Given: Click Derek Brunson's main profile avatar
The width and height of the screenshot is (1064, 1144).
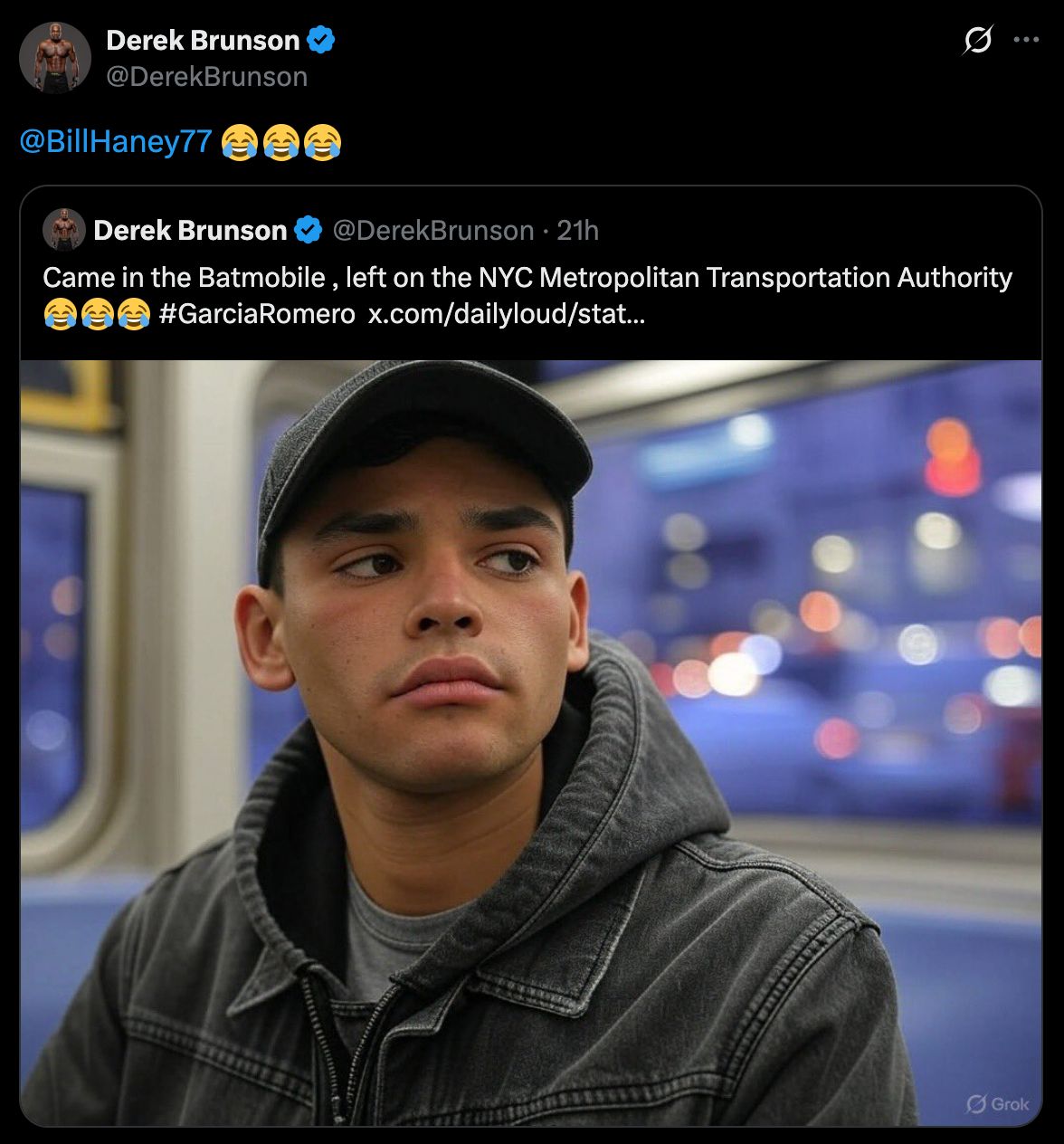Looking at the screenshot, I should click(x=55, y=58).
